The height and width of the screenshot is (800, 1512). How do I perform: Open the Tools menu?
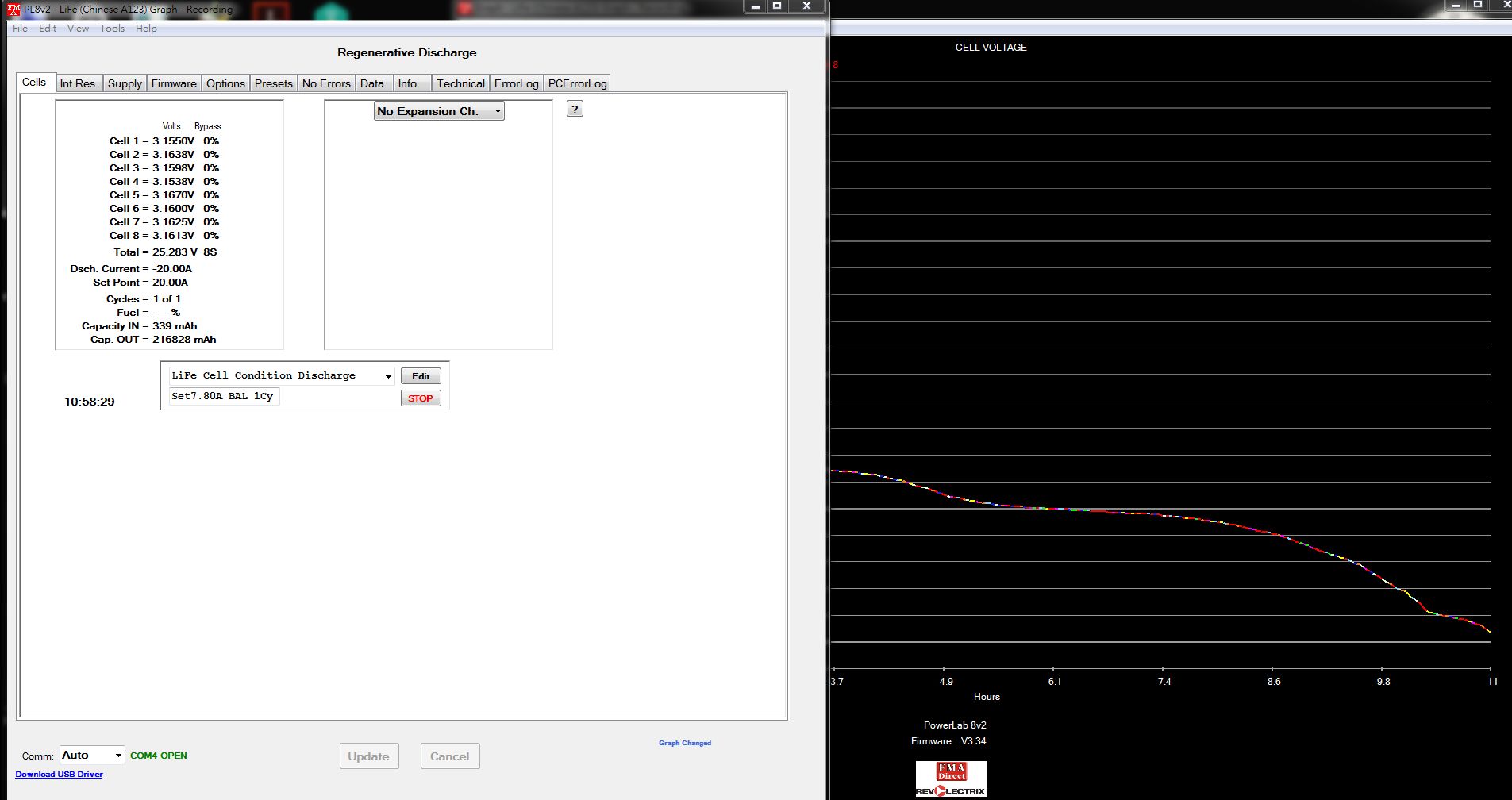click(x=112, y=29)
